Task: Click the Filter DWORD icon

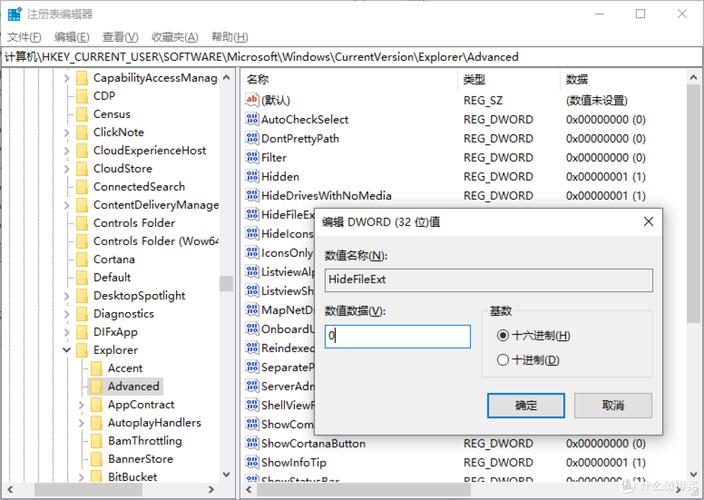Action: click(252, 157)
